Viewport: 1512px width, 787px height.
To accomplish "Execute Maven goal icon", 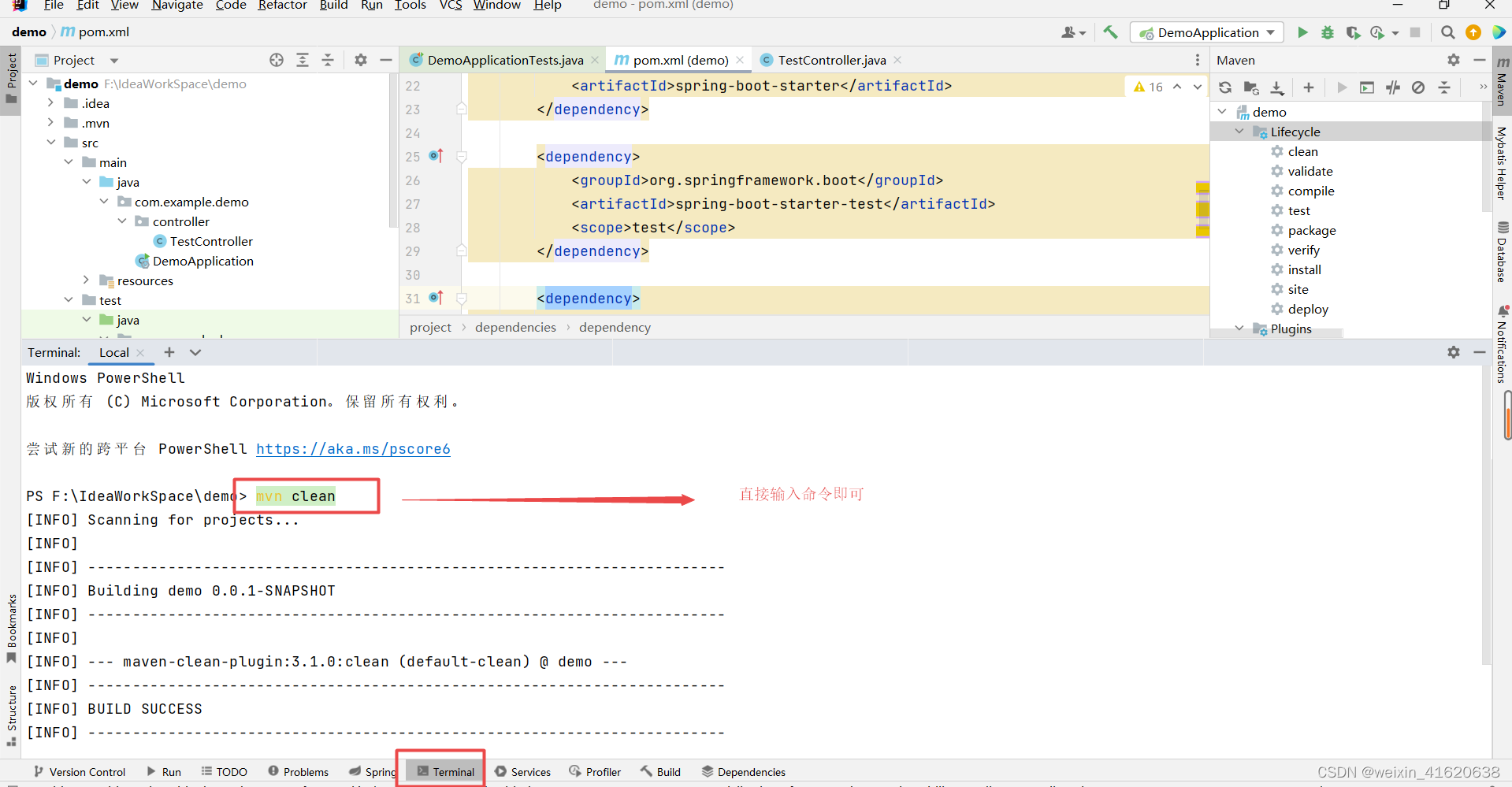I will pos(1367,87).
